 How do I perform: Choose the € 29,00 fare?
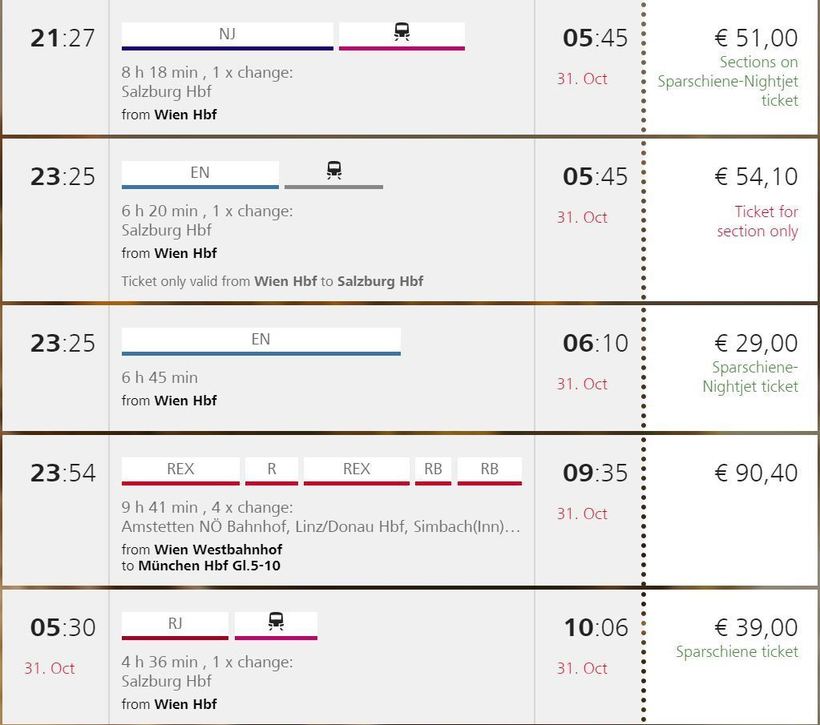pyautogui.click(x=756, y=343)
